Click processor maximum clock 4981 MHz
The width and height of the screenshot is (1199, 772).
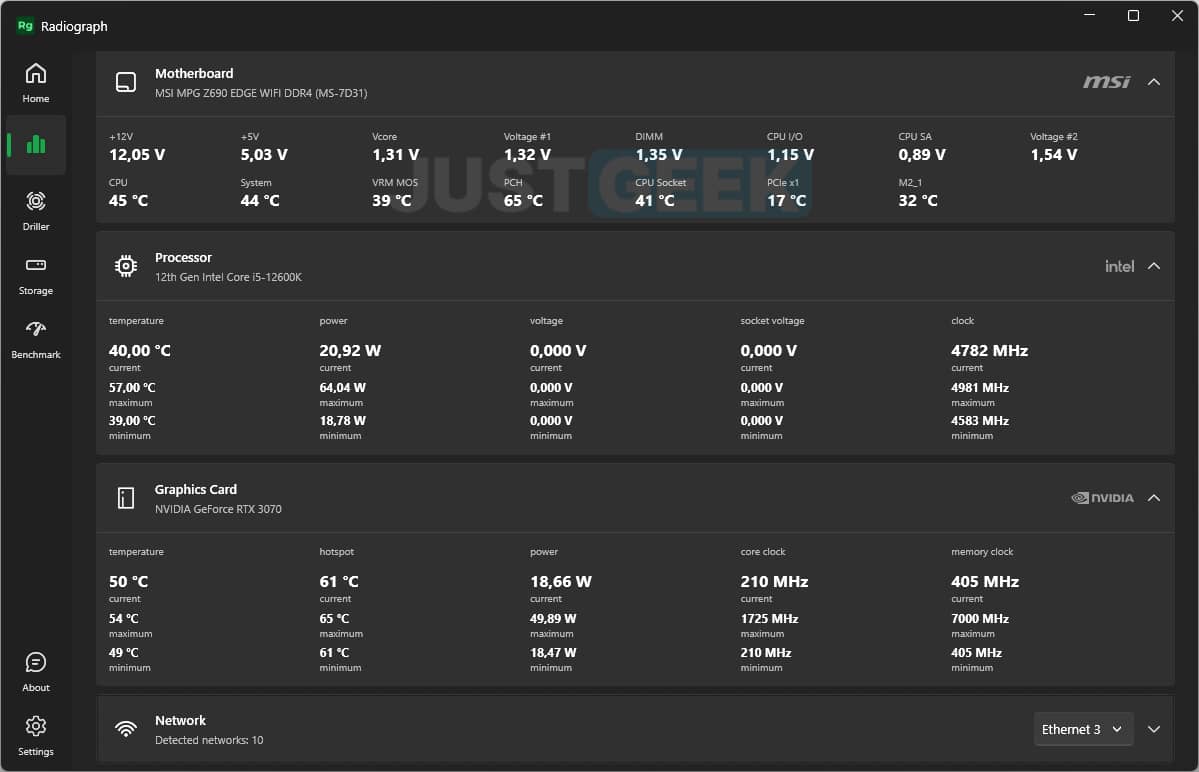pos(980,388)
